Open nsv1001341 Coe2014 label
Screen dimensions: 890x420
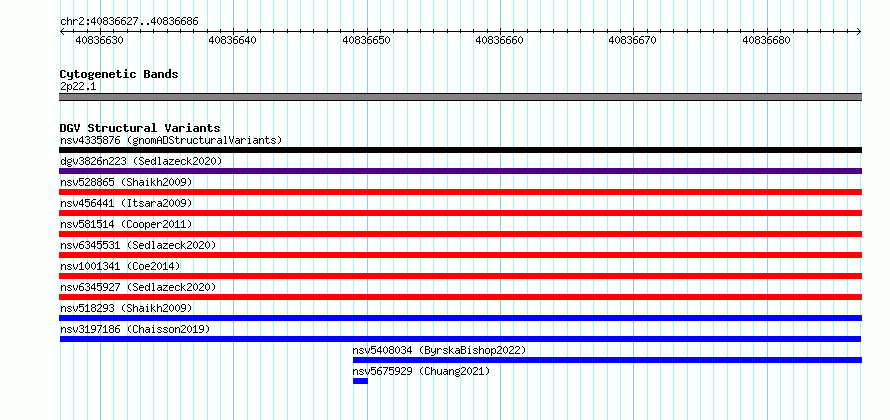[120, 266]
